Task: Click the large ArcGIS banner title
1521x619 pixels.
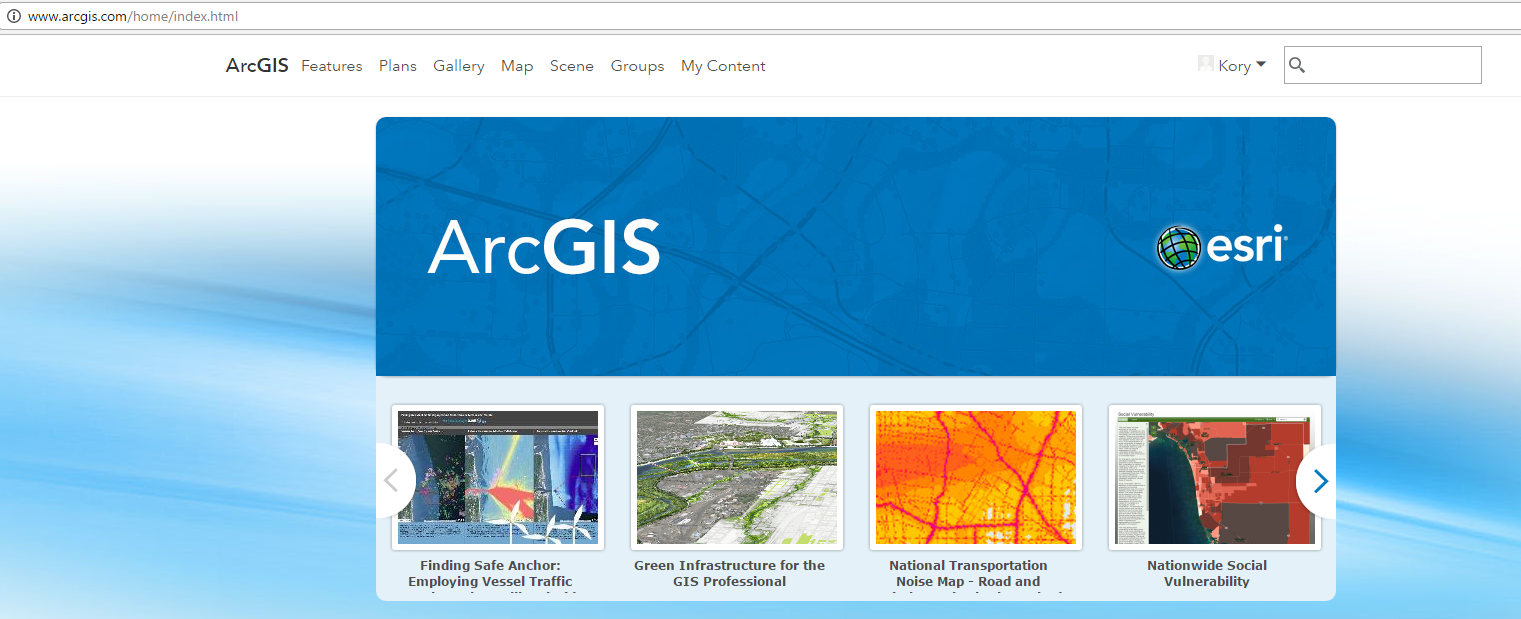Action: pyautogui.click(x=544, y=247)
